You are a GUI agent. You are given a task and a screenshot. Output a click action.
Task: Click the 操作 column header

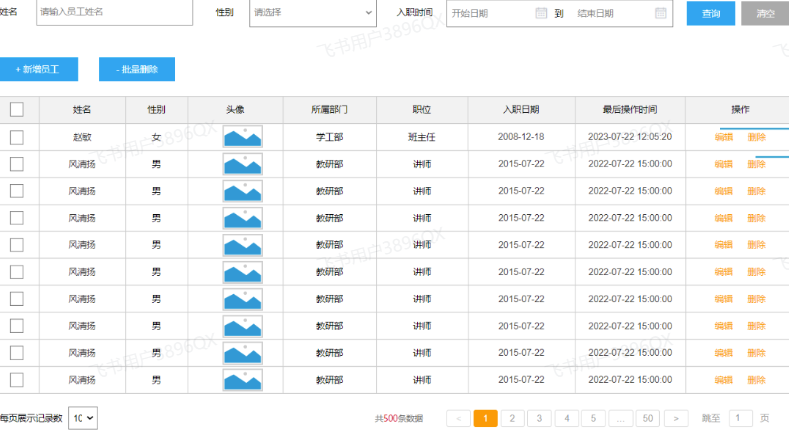[x=740, y=110]
